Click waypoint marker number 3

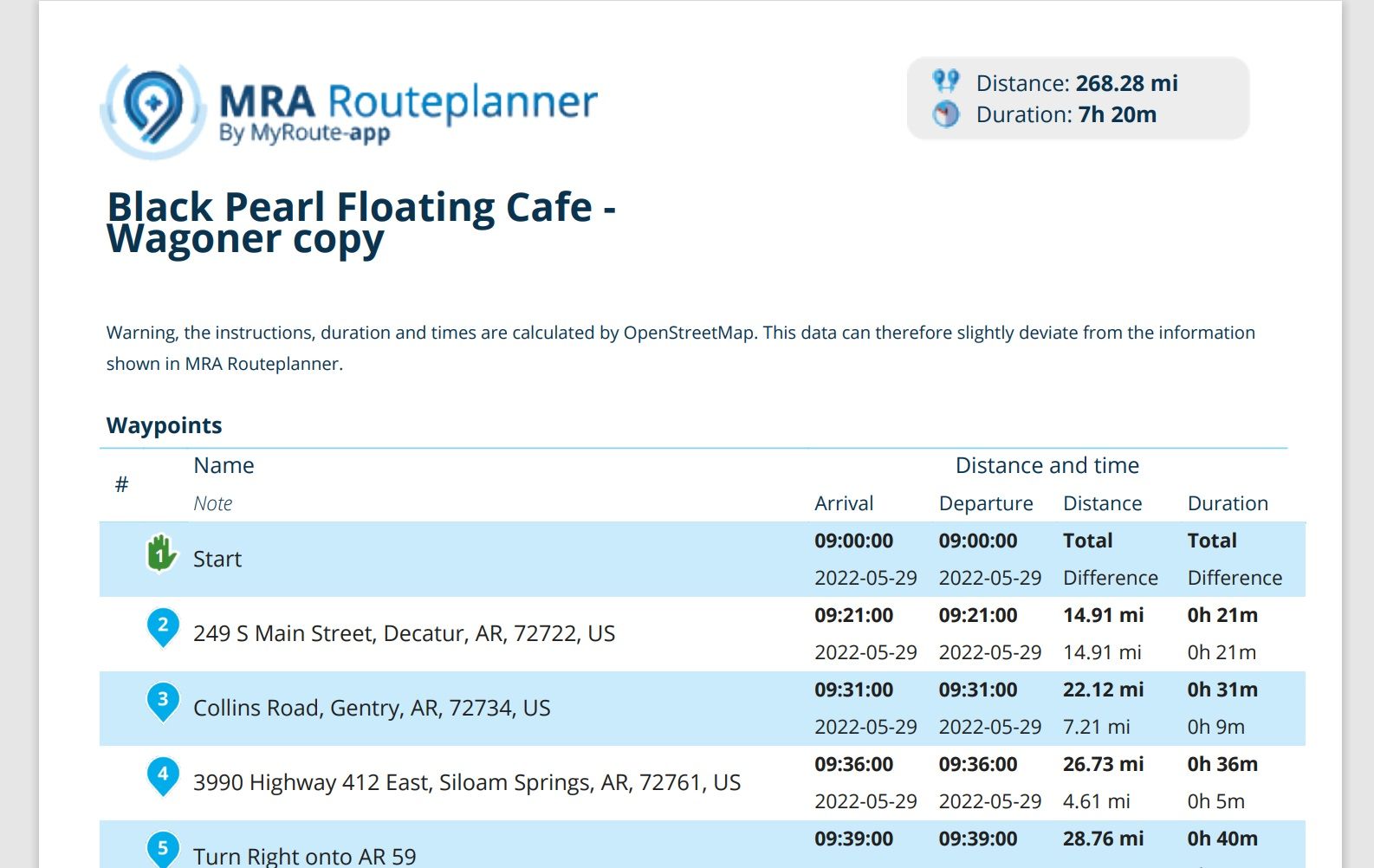click(163, 703)
